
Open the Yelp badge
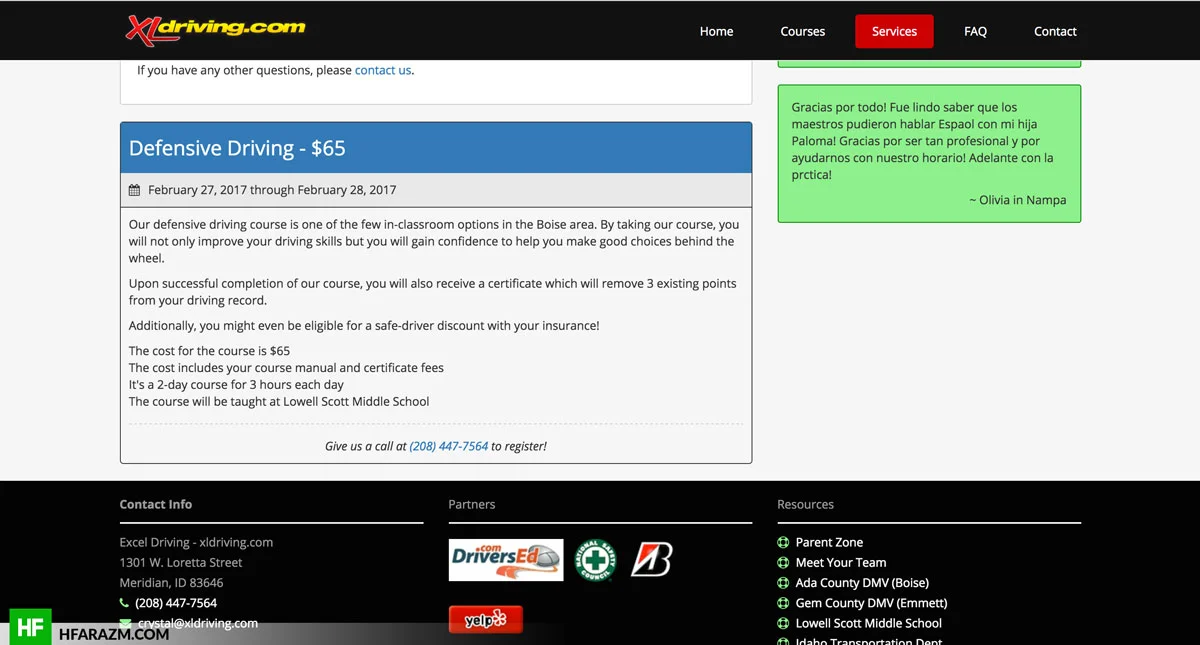click(486, 620)
